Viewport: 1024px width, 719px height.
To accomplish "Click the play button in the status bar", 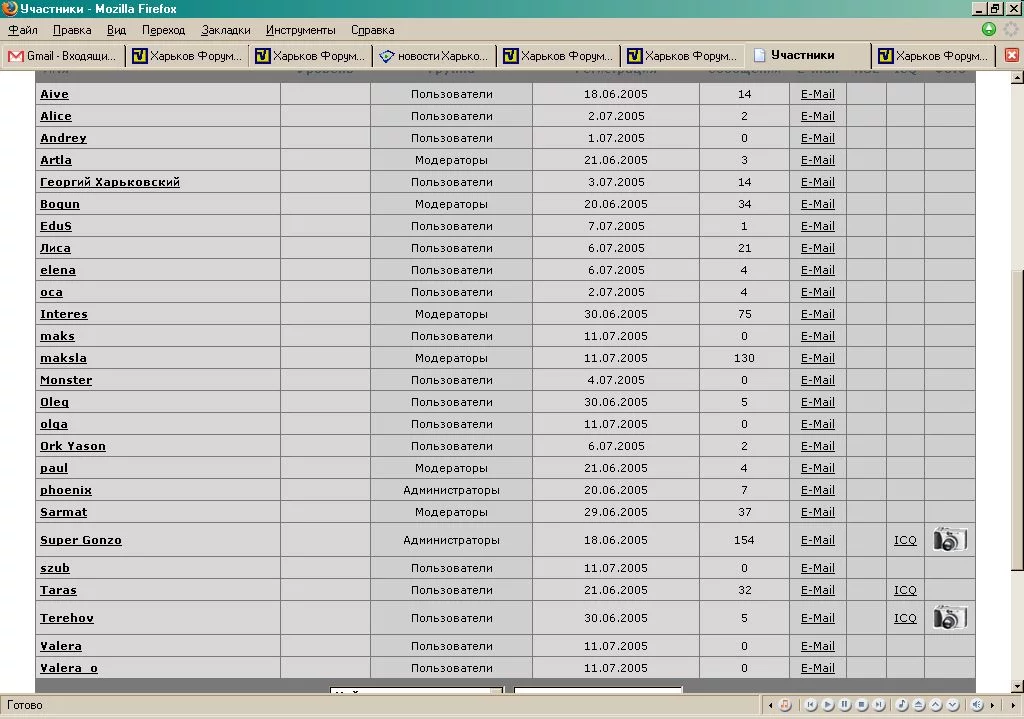I will click(827, 705).
